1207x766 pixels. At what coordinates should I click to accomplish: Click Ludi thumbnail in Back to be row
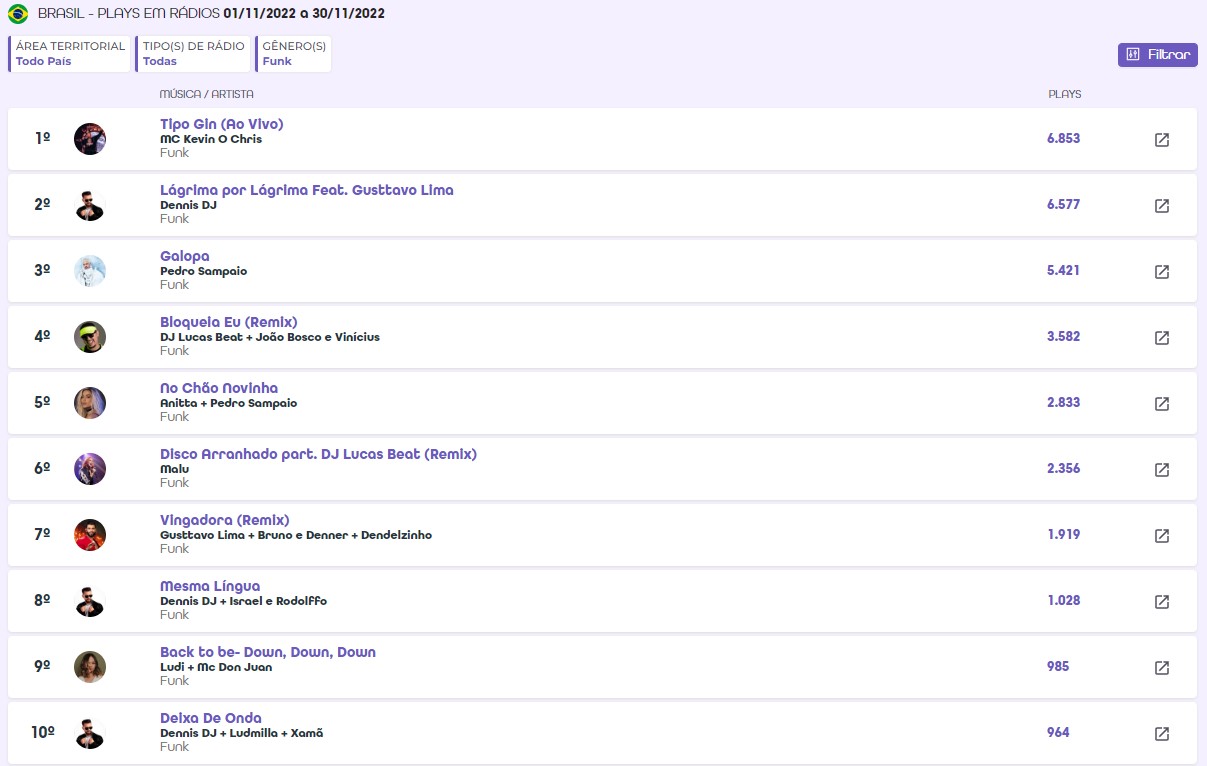pos(90,667)
